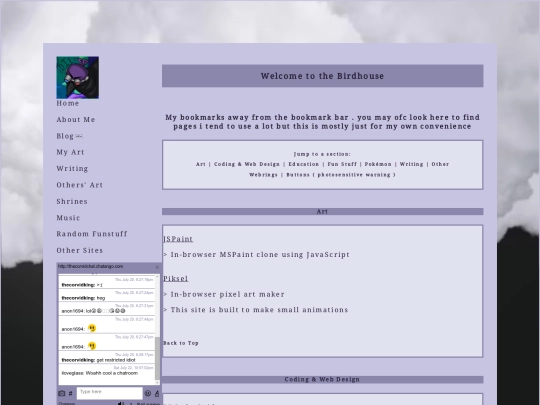Viewport: 540px width, 405px height.
Task: Open the Writing page in sidebar
Action: pyautogui.click(x=72, y=169)
